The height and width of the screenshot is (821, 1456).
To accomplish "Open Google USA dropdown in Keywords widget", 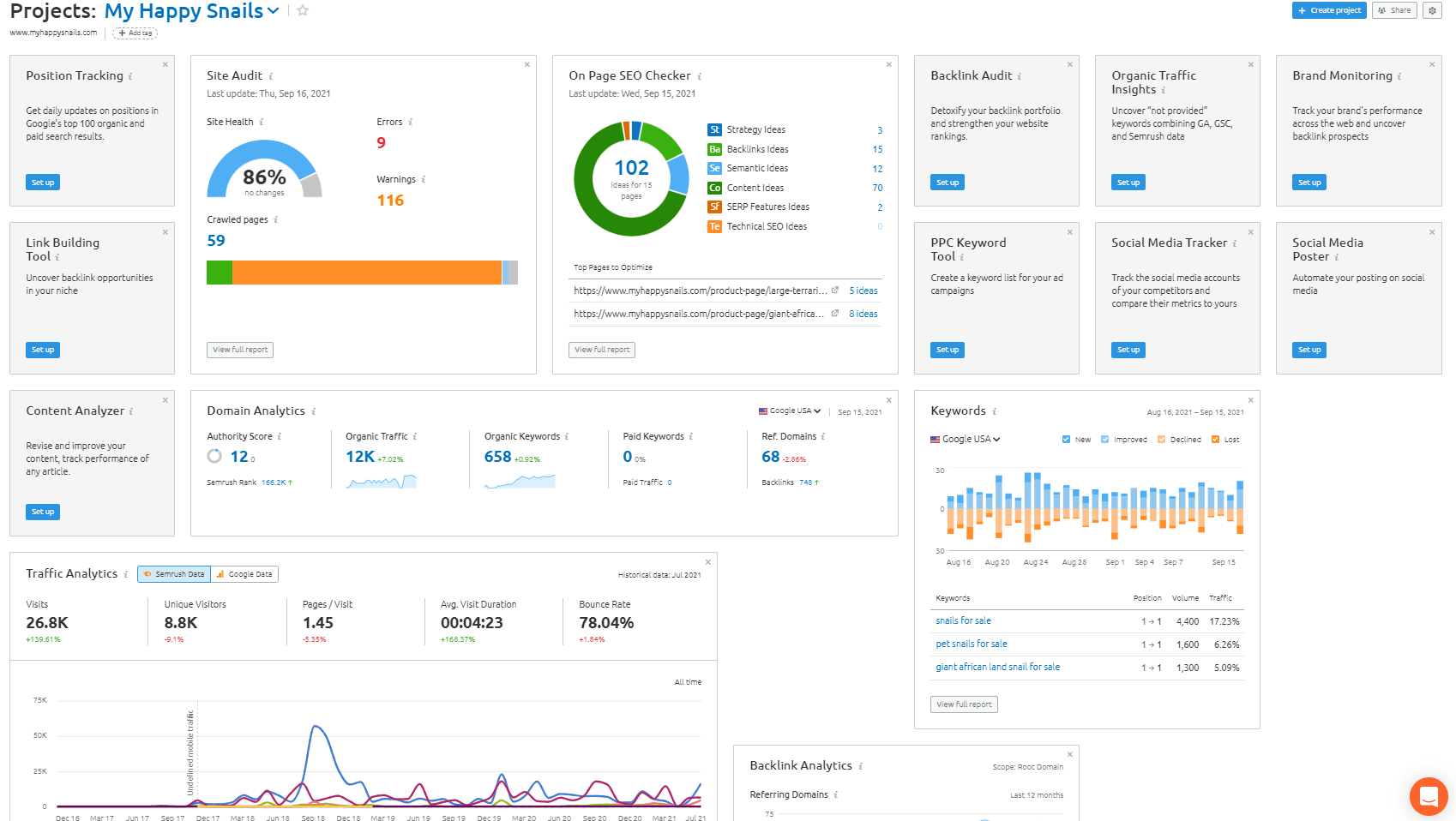I will (x=966, y=439).
